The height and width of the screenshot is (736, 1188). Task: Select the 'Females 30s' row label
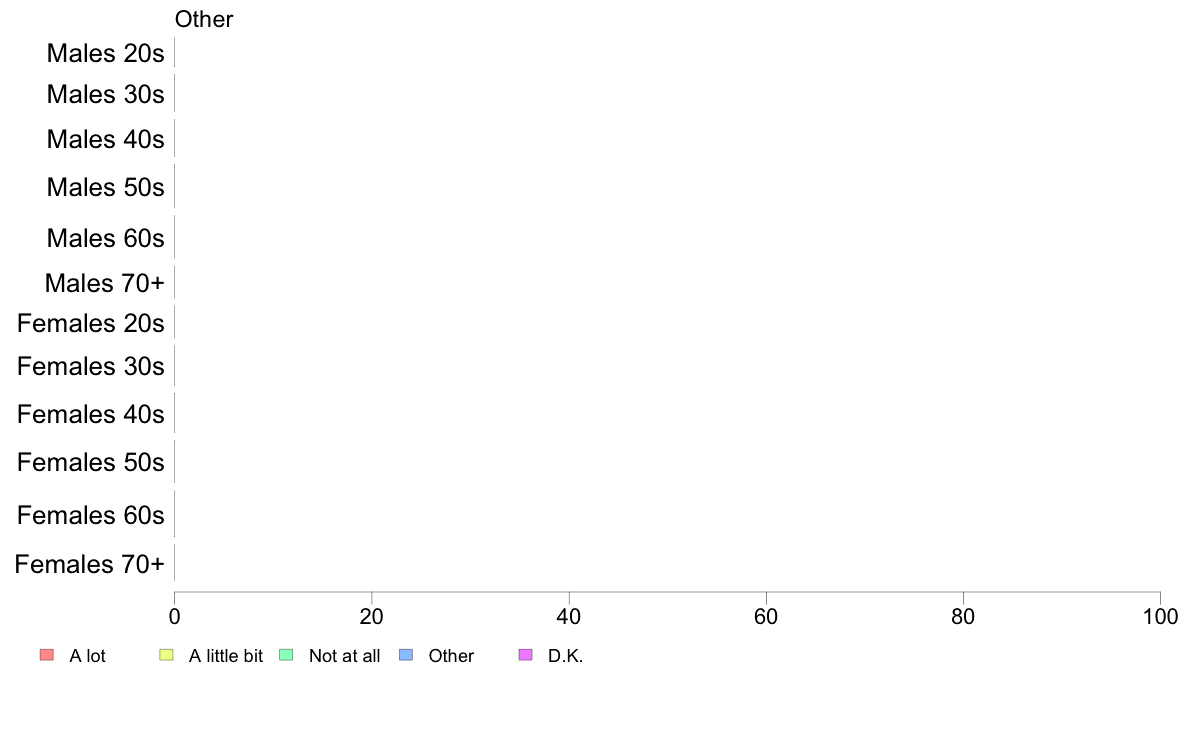pyautogui.click(x=91, y=366)
